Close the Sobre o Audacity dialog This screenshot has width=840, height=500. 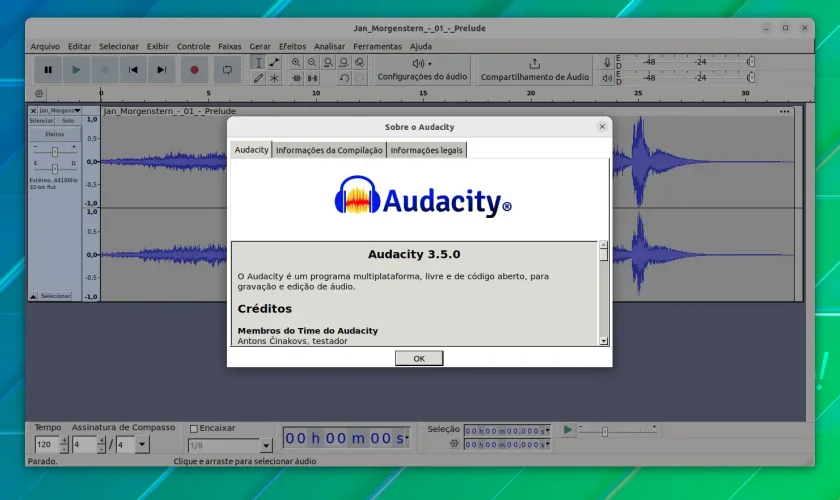[602, 126]
